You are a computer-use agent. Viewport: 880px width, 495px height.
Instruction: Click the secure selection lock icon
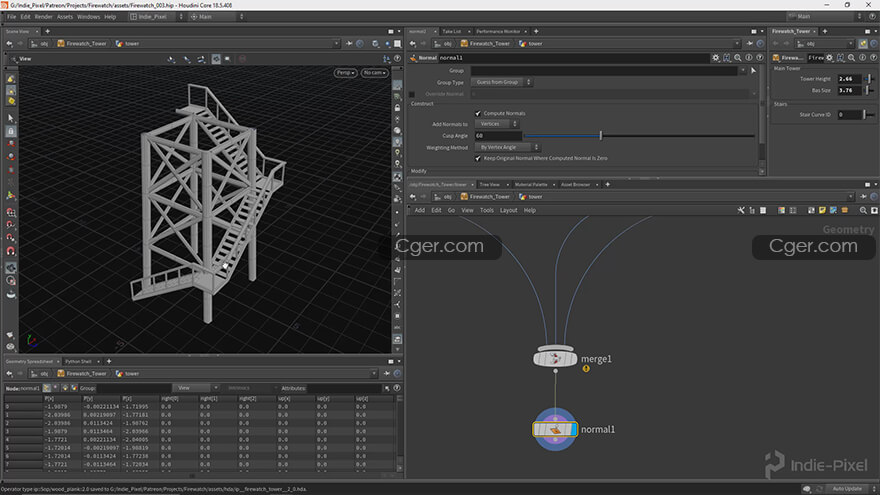11,131
